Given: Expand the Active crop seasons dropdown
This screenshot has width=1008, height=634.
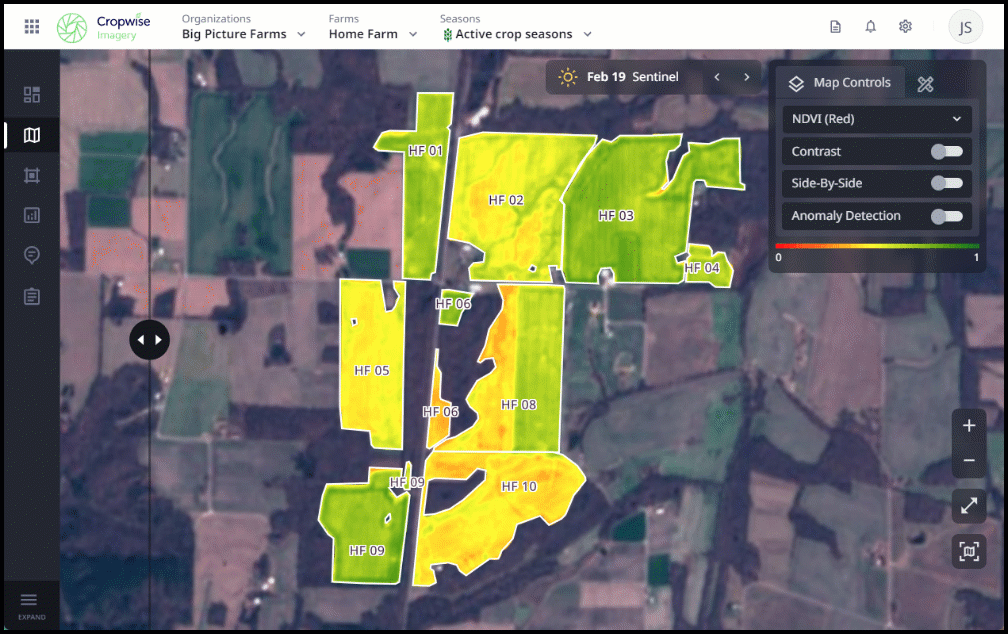Looking at the screenshot, I should coord(517,34).
